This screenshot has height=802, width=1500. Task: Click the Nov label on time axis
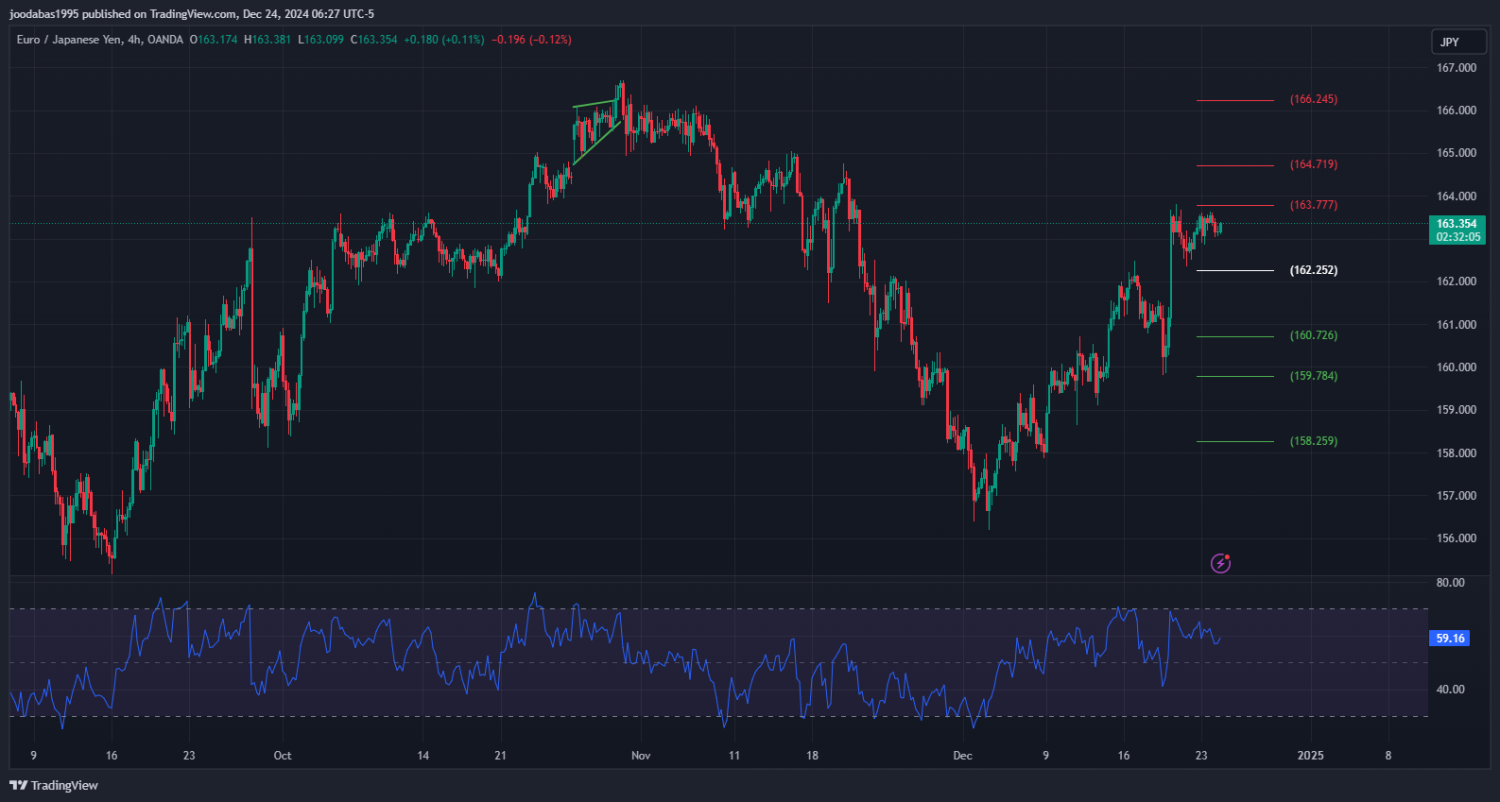tap(641, 756)
